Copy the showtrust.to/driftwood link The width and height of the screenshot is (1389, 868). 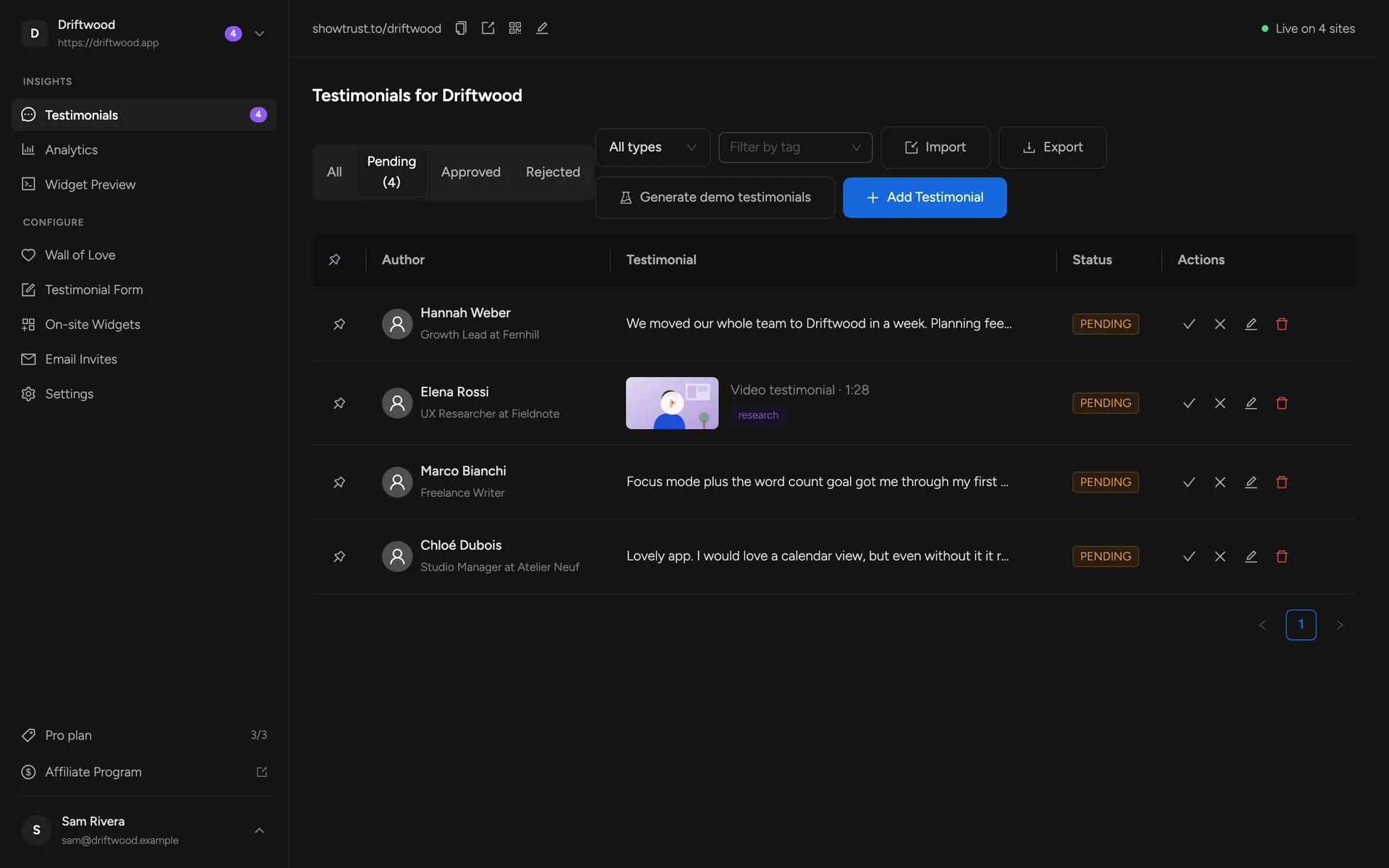pos(461,28)
